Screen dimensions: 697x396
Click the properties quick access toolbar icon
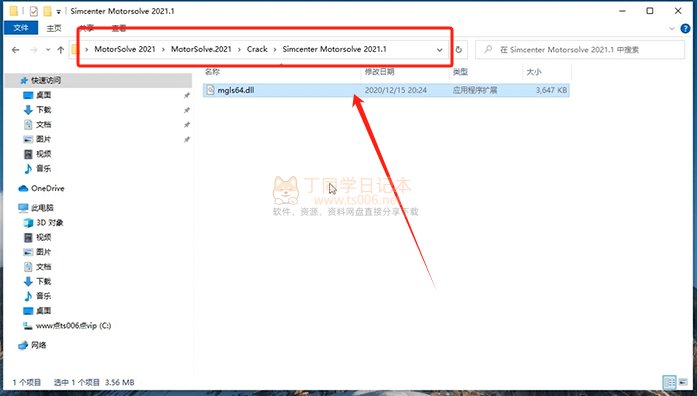click(34, 11)
